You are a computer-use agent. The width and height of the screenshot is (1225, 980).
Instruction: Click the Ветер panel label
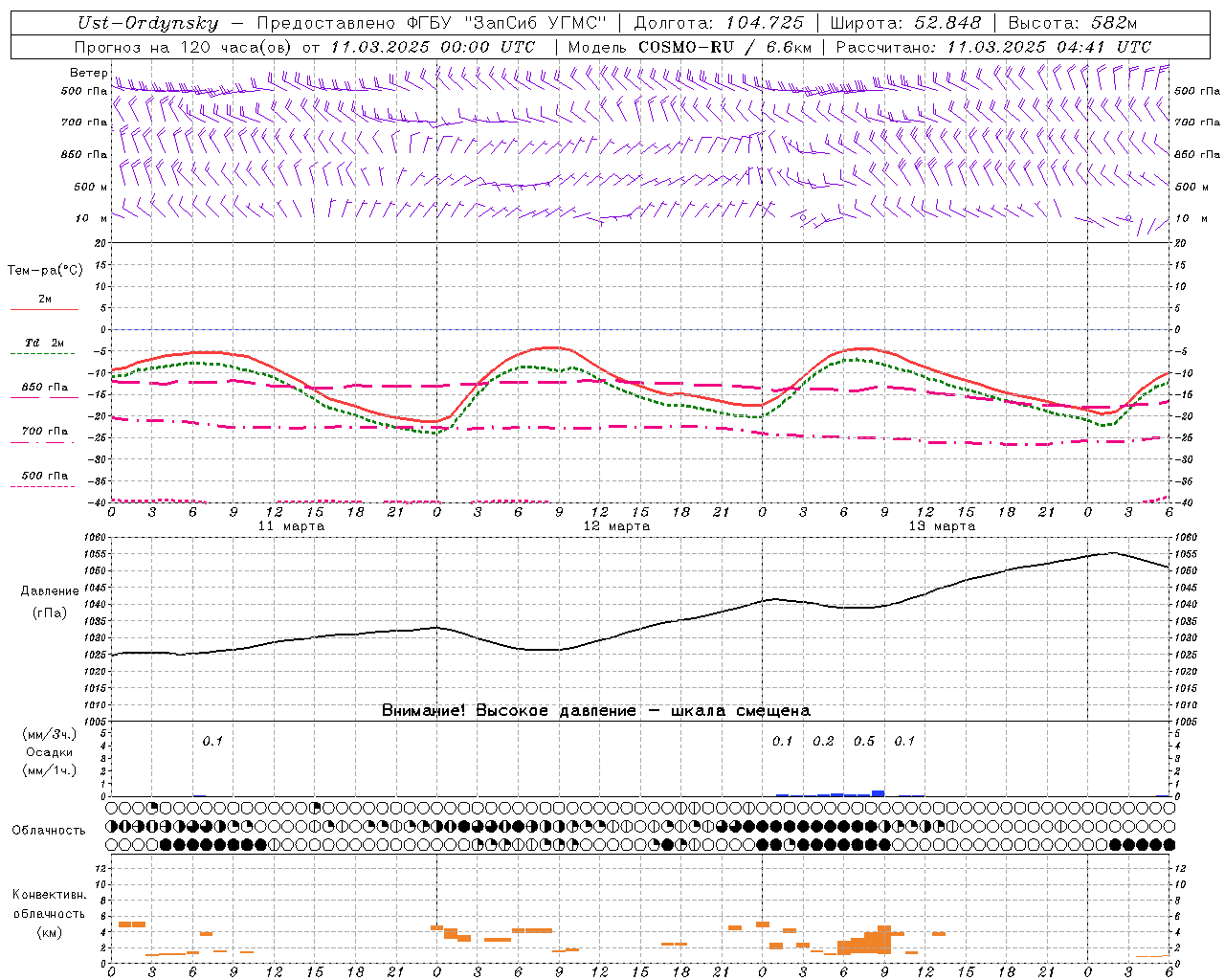click(88, 73)
